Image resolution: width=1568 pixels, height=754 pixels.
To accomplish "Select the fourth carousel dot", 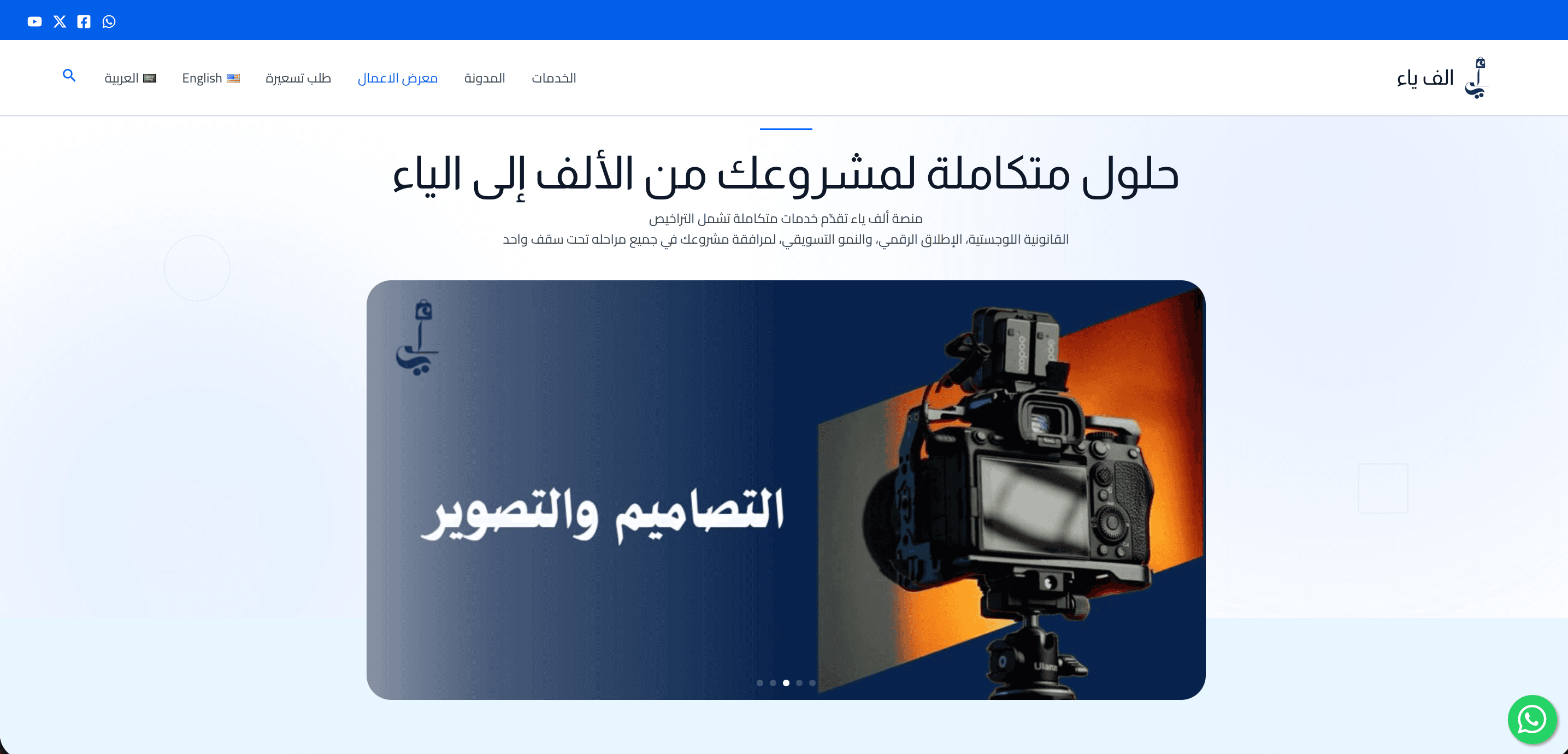I will pyautogui.click(x=799, y=683).
